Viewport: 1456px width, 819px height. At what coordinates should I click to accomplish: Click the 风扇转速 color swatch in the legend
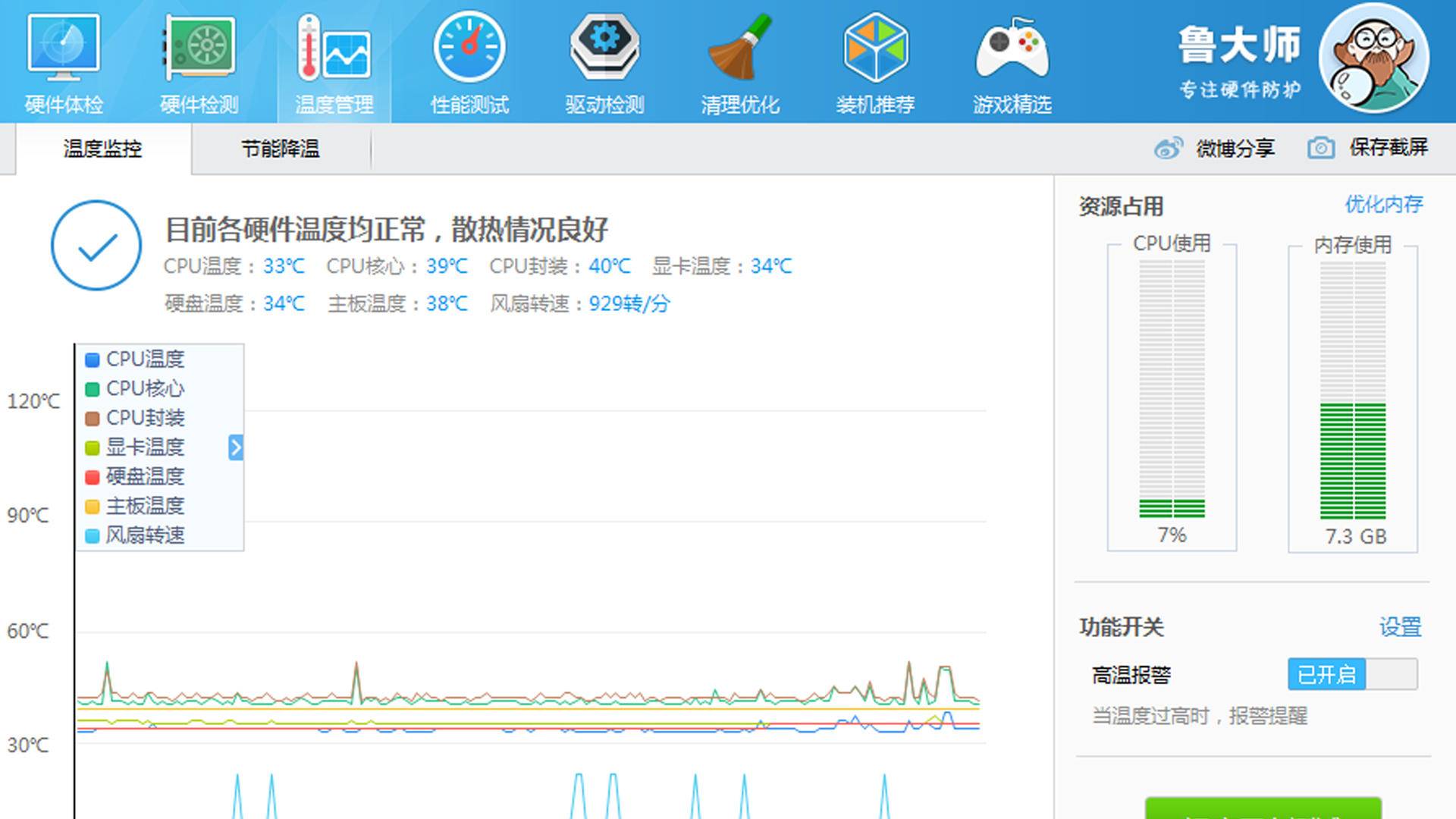[x=93, y=536]
